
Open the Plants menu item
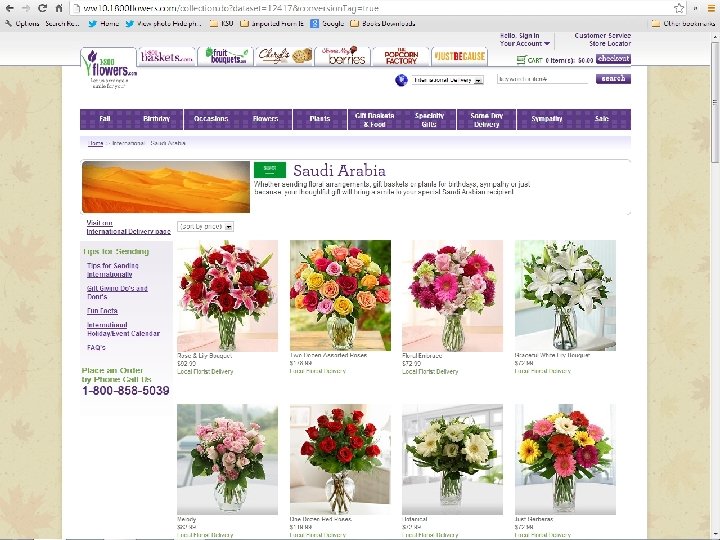click(x=320, y=119)
